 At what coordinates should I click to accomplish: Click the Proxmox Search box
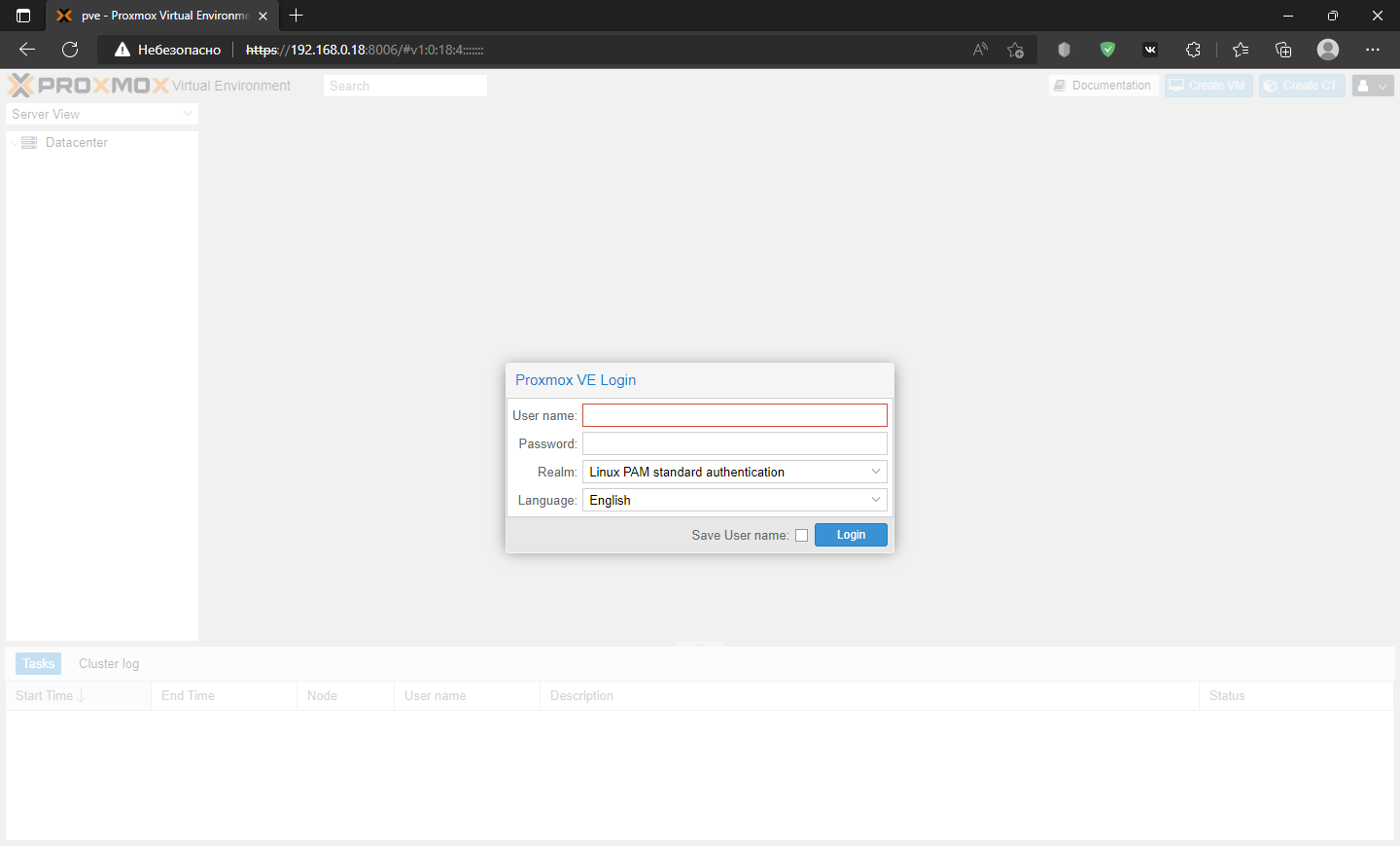coord(405,86)
